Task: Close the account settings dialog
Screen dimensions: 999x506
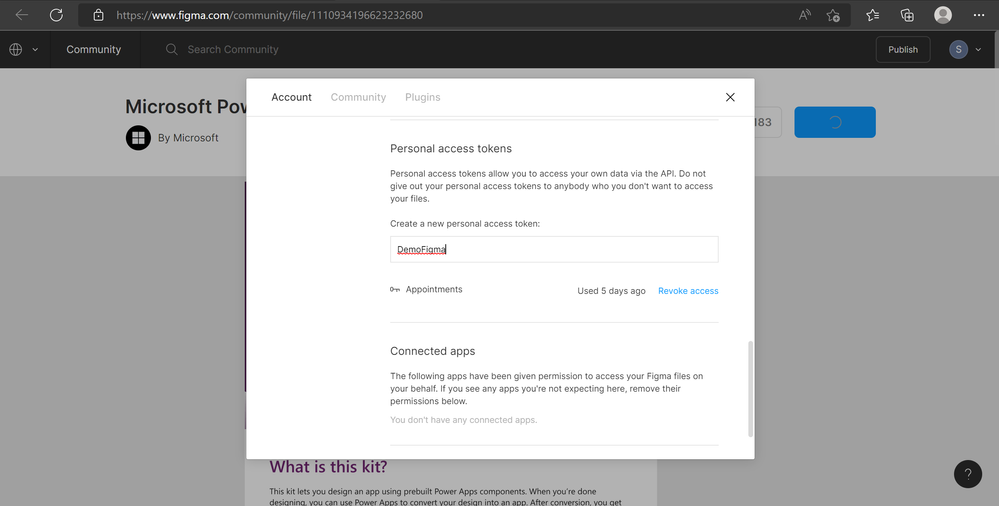Action: click(x=730, y=97)
